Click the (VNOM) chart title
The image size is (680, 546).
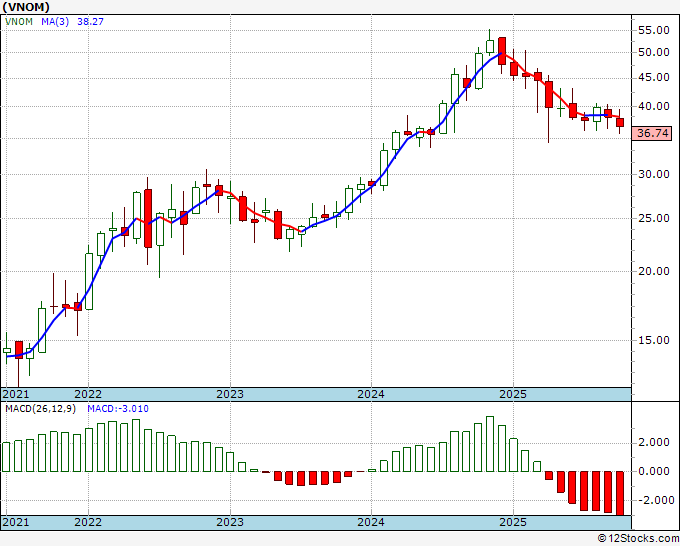26,7
